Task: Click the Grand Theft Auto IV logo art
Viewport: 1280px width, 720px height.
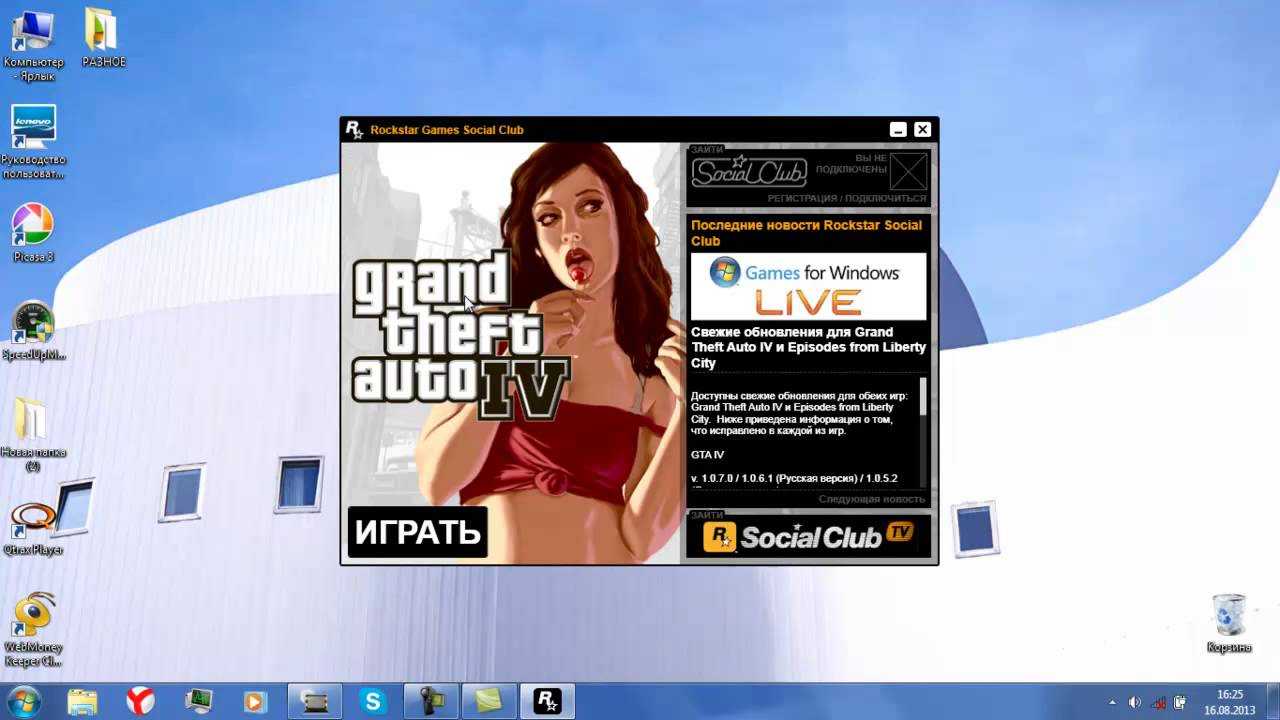Action: pos(460,335)
